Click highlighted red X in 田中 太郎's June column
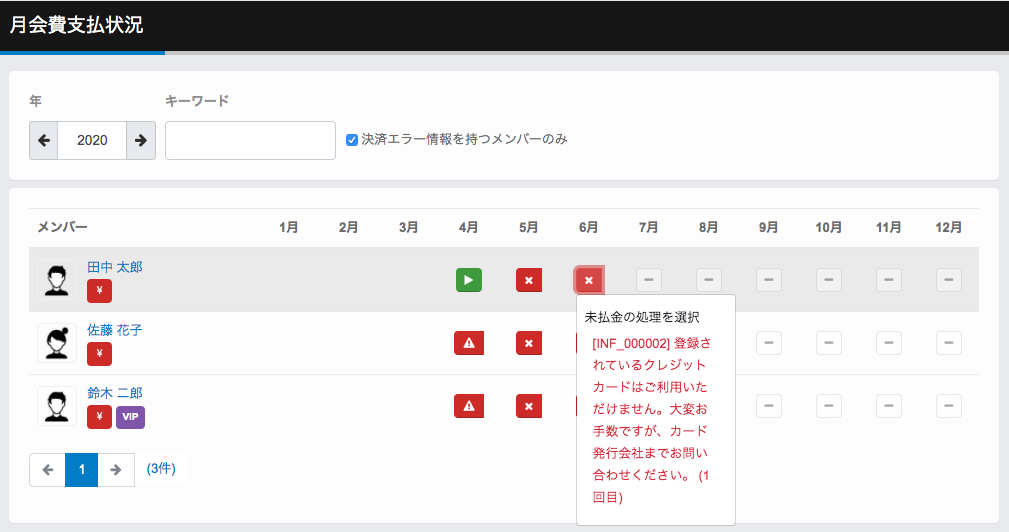The image size is (1009, 532). [x=588, y=280]
